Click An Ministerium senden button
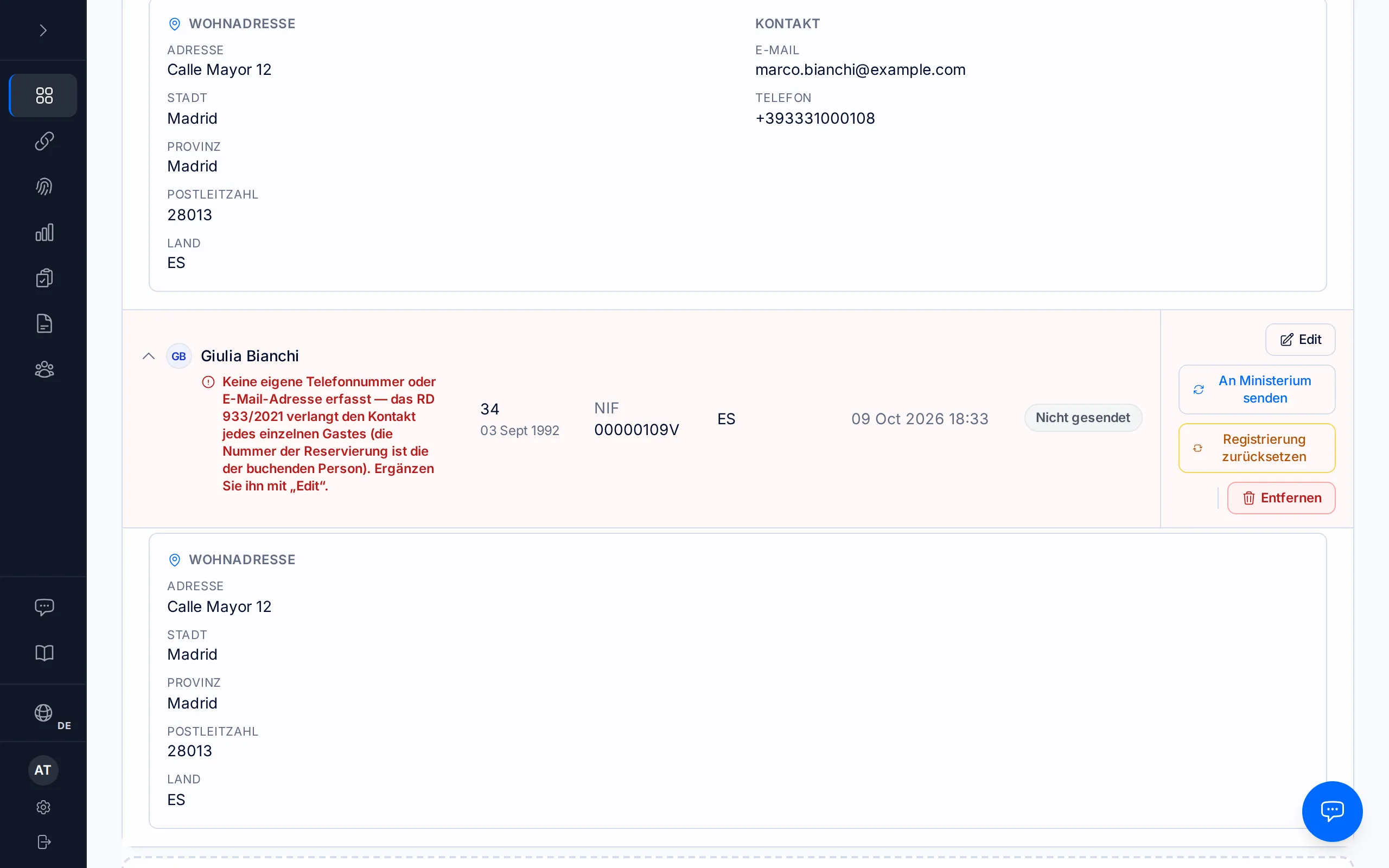Screen dimensions: 1389x868 click(x=1257, y=389)
